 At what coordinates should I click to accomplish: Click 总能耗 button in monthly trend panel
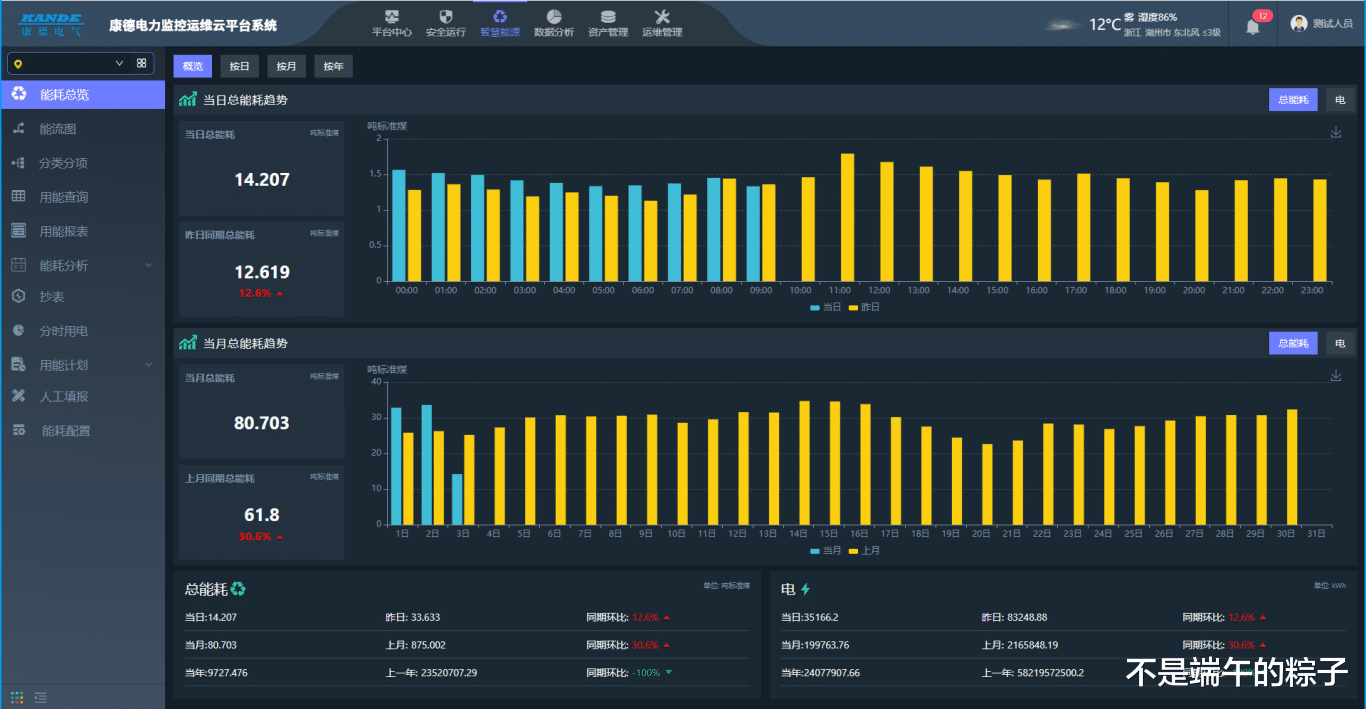[1293, 344]
